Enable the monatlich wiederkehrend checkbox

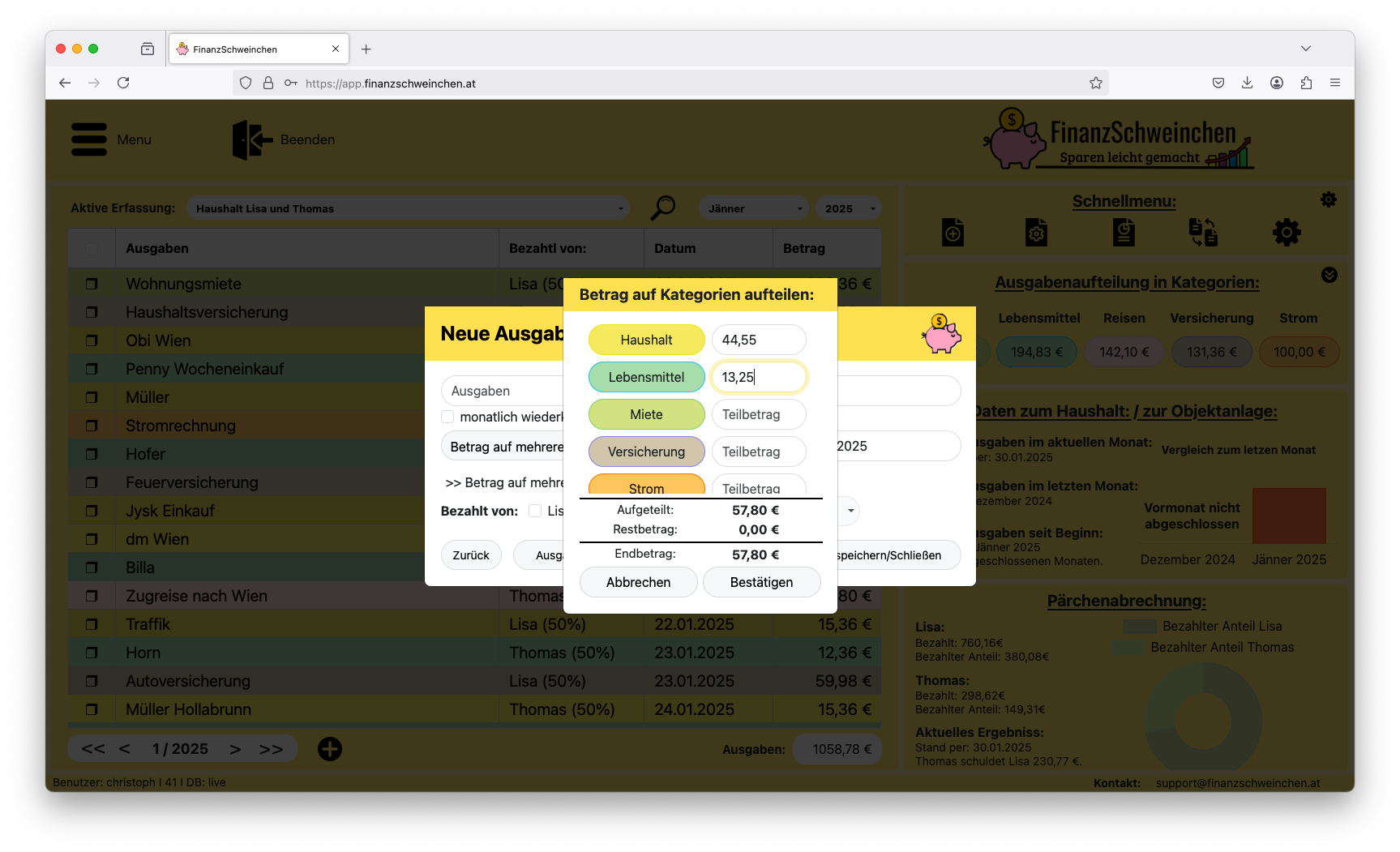[x=447, y=417]
